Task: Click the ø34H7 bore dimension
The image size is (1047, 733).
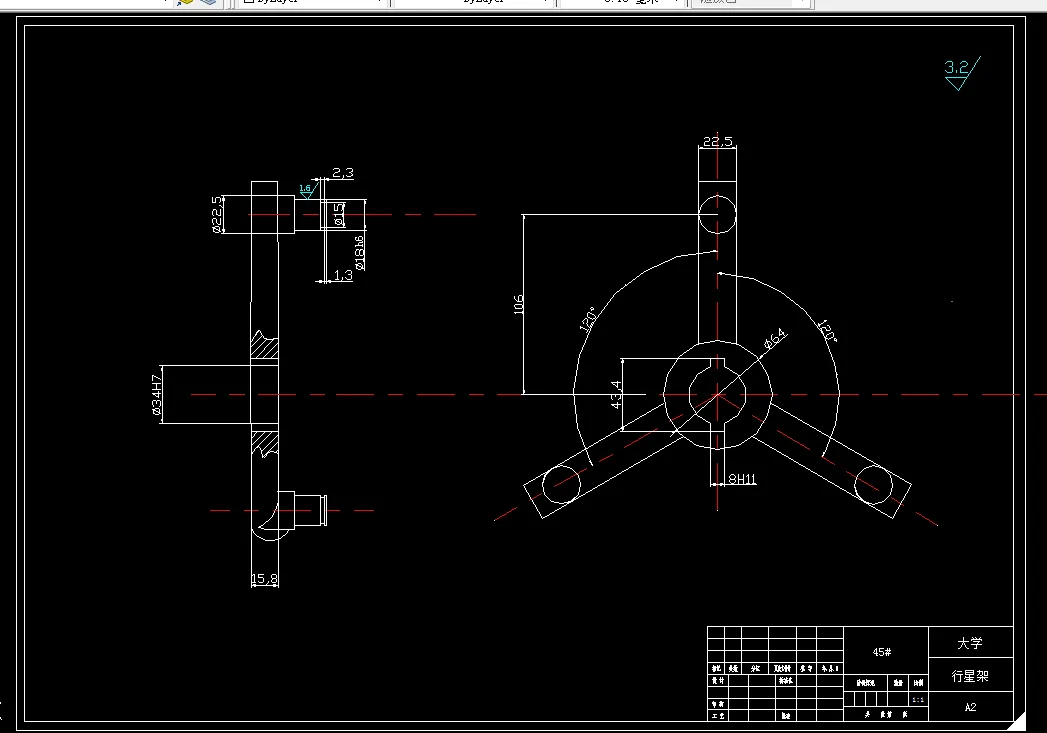Action: click(156, 395)
